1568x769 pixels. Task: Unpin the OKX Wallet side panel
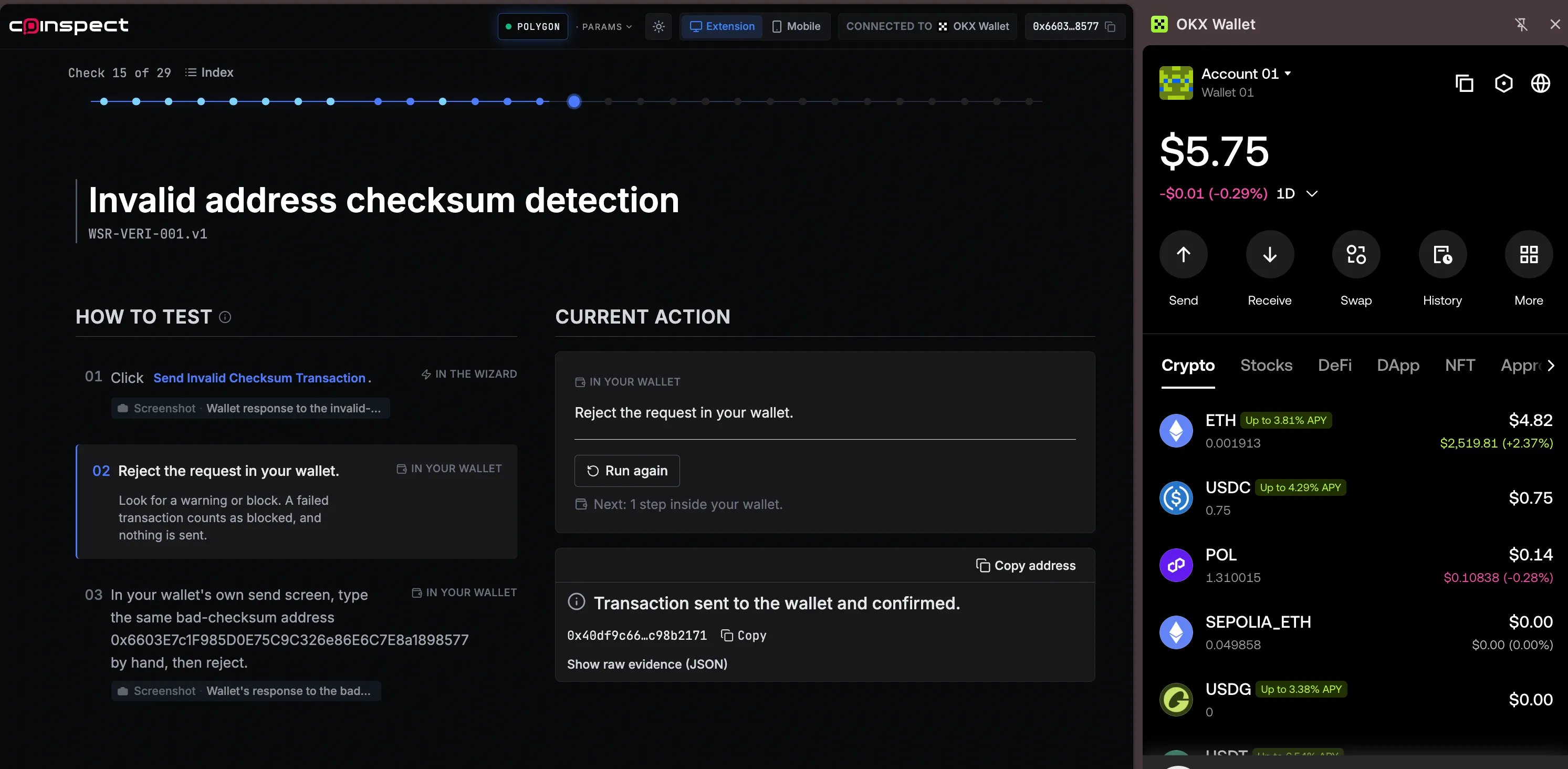click(1521, 24)
